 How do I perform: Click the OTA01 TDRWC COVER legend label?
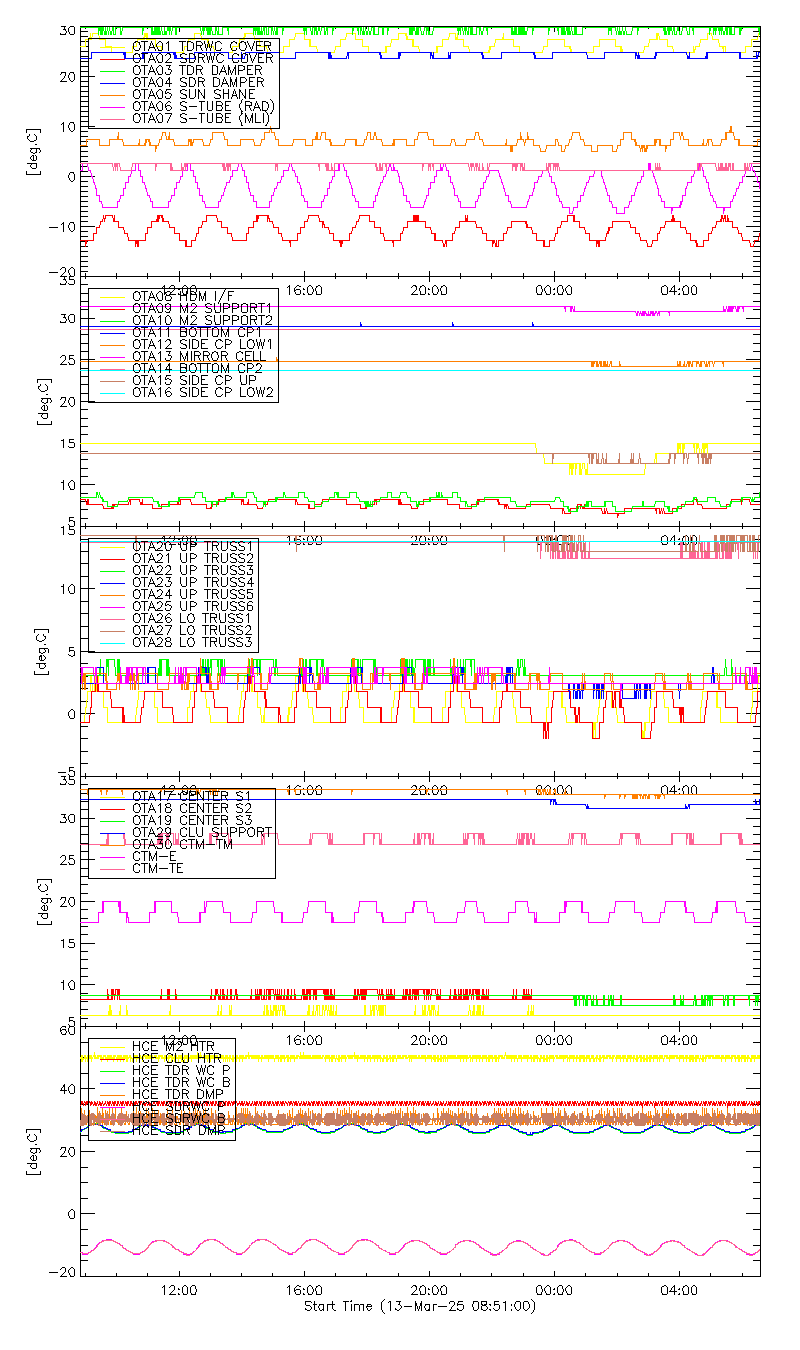coord(202,46)
